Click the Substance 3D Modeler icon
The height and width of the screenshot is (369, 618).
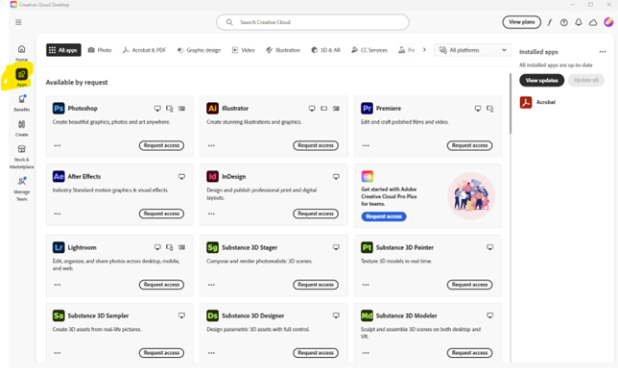(x=367, y=315)
